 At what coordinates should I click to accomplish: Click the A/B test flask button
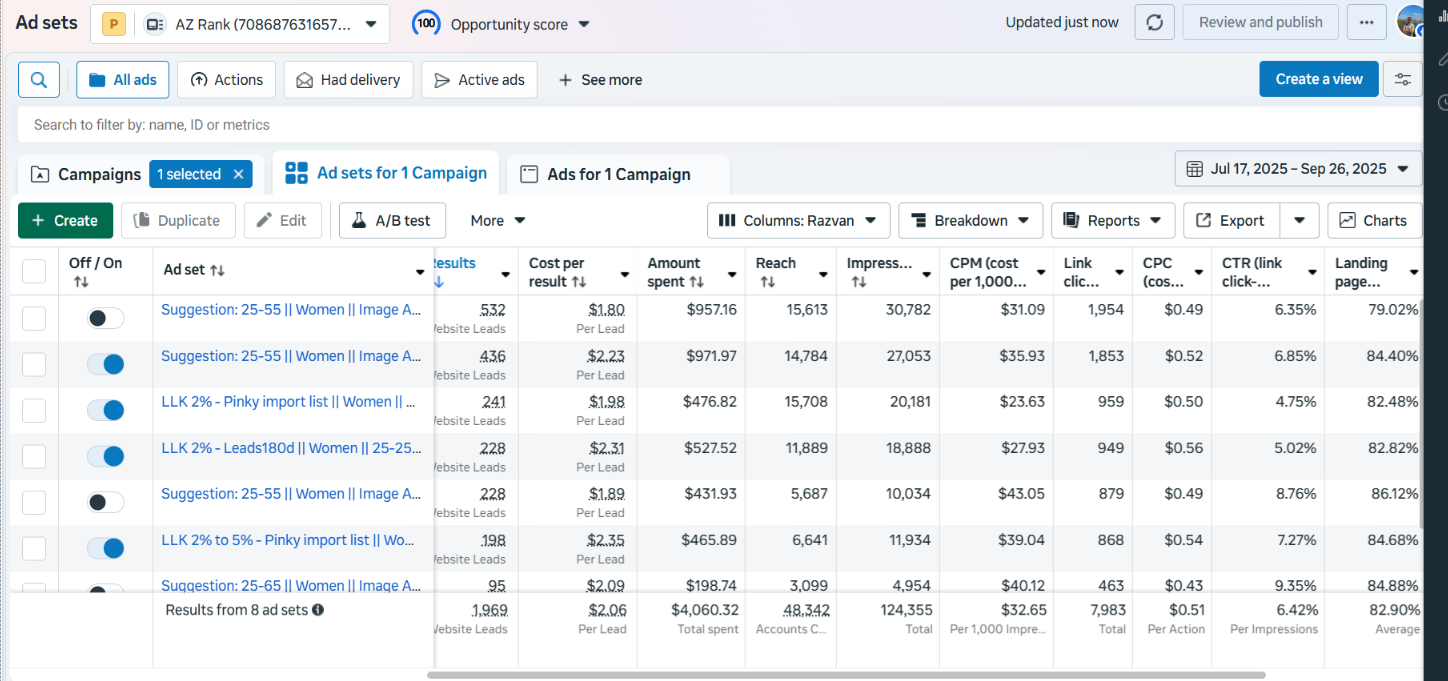pos(392,220)
